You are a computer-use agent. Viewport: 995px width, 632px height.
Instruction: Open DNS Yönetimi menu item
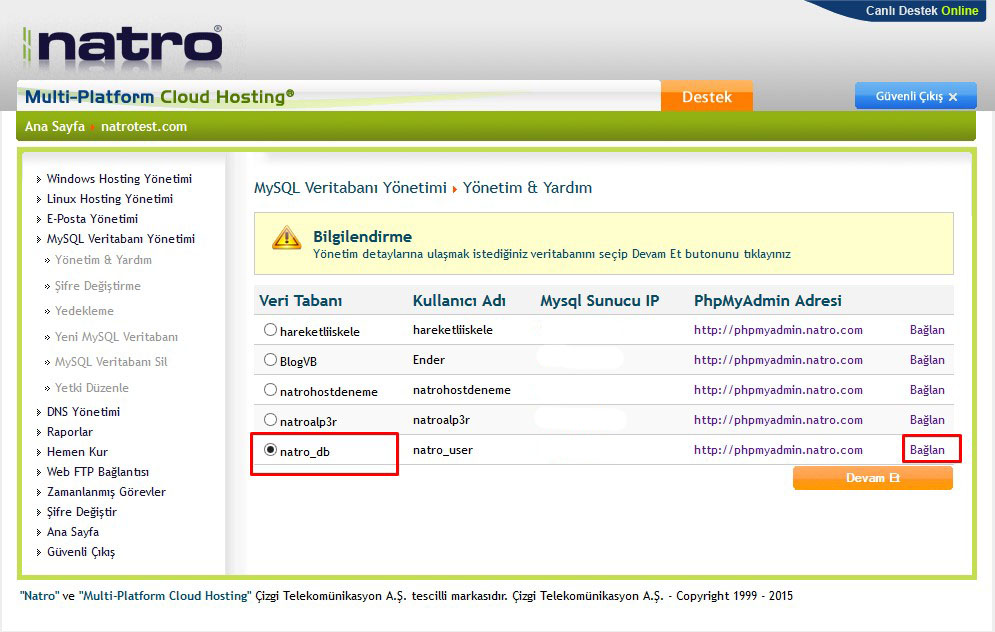tap(83, 412)
